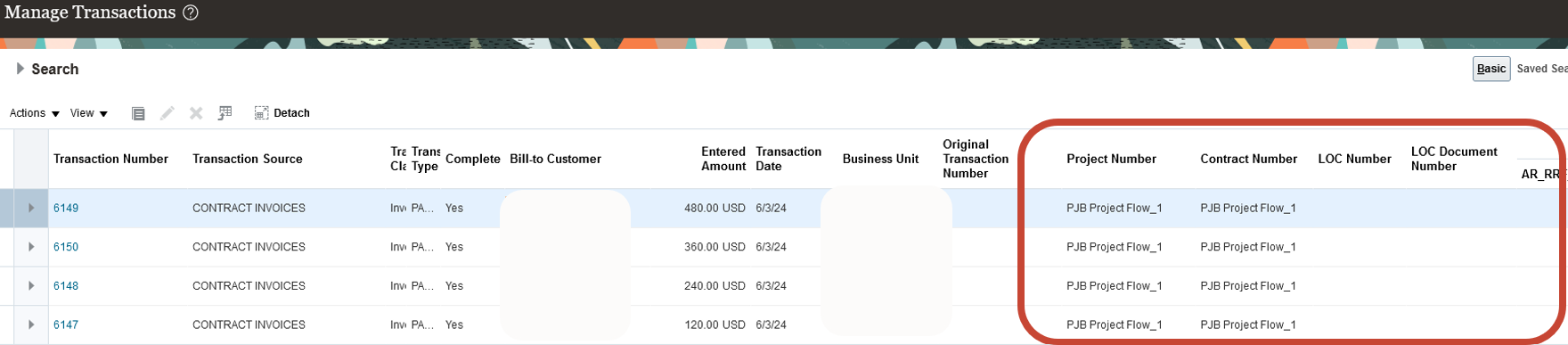Open transaction 6149 link
The height and width of the screenshot is (345, 1568).
pos(66,208)
